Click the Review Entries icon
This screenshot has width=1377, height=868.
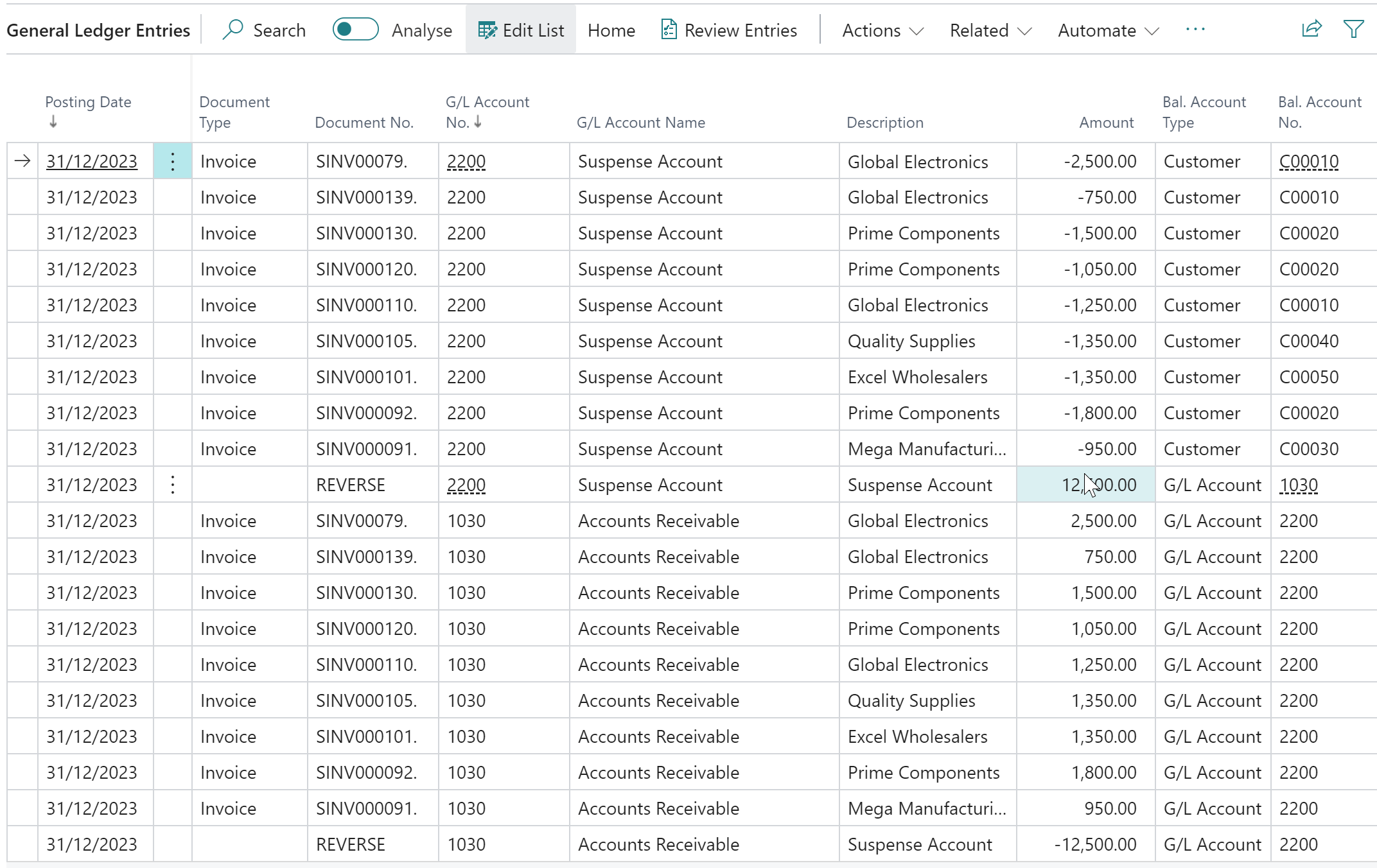pyautogui.click(x=668, y=30)
